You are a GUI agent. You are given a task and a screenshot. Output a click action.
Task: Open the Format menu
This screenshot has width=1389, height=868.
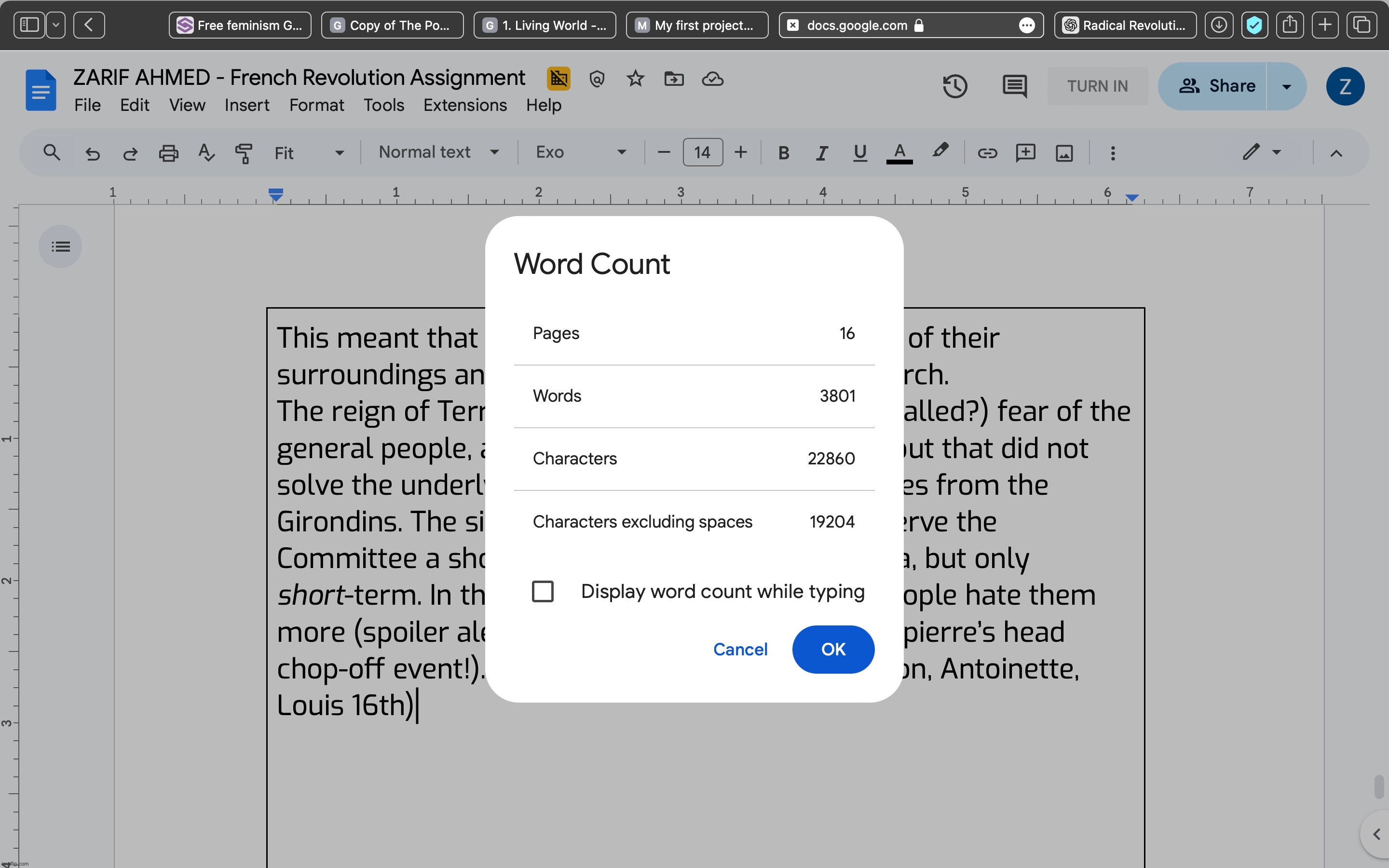[317, 105]
